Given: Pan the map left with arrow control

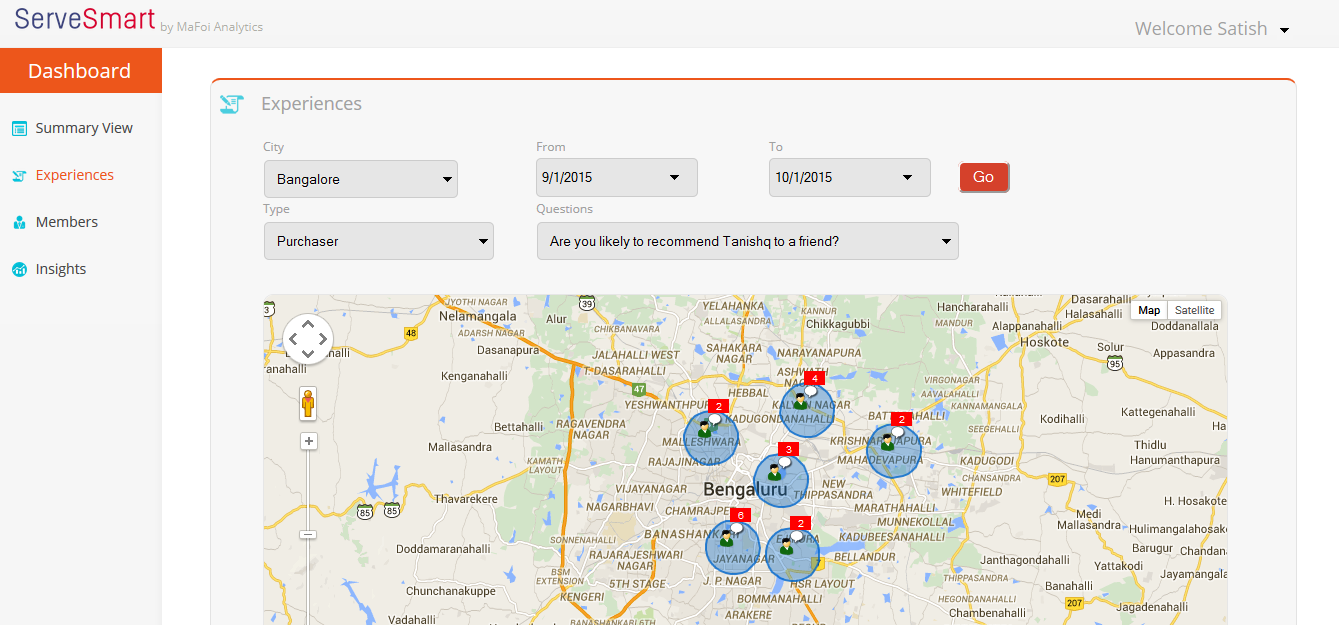Looking at the screenshot, I should click(293, 339).
